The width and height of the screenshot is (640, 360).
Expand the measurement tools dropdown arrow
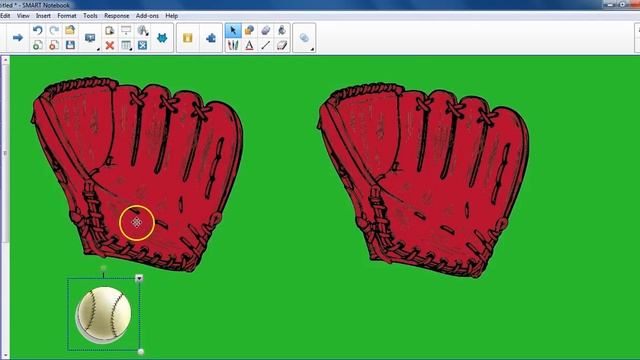coord(147,34)
